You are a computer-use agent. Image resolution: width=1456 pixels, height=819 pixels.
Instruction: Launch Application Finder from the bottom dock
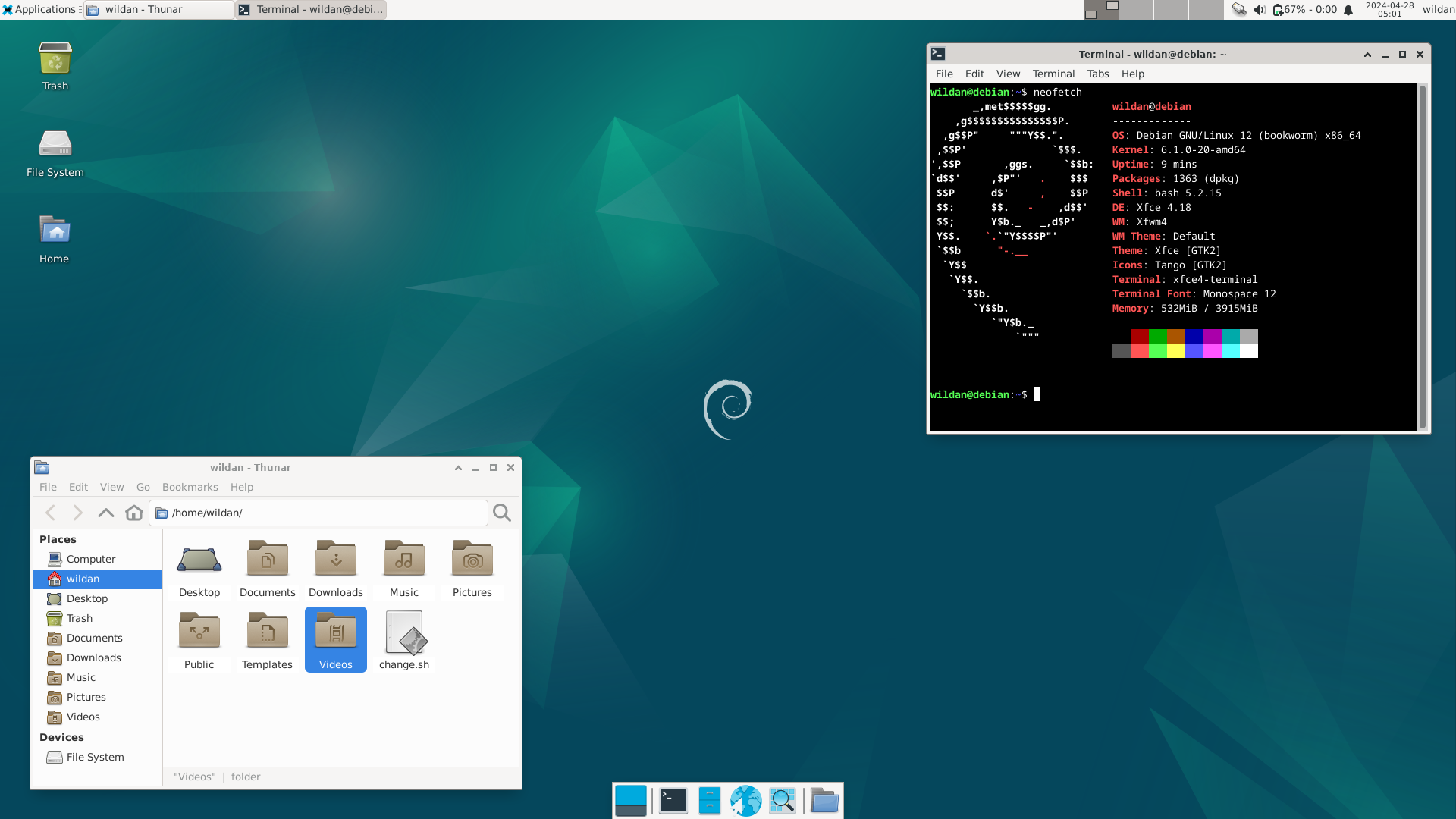tap(783, 801)
